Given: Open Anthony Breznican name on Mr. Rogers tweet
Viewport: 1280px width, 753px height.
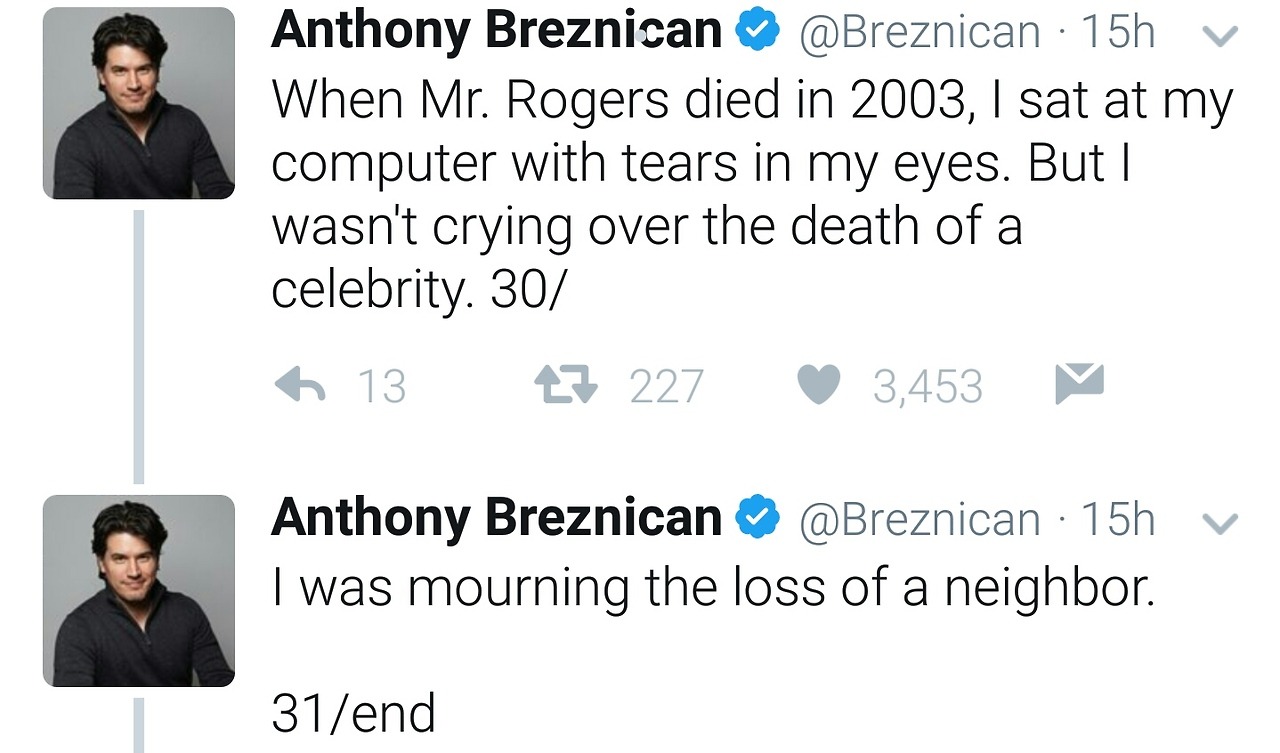Looking at the screenshot, I should [496, 31].
